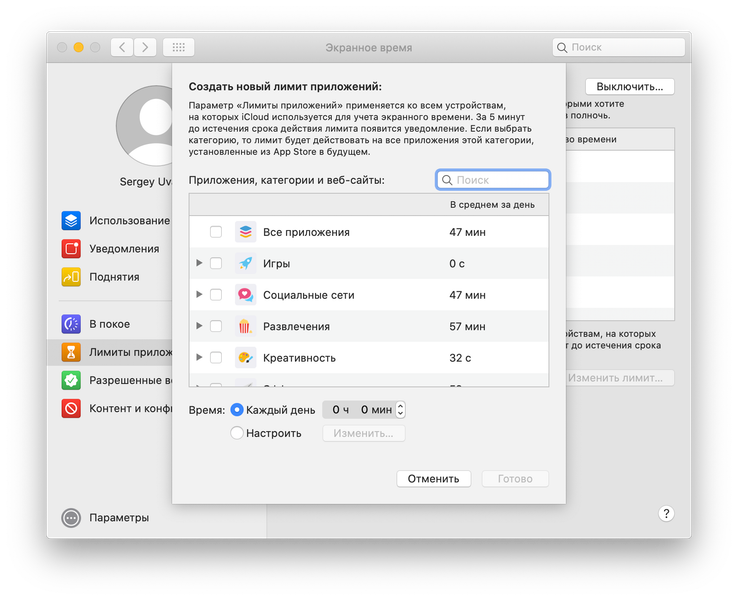Viewport: 738px width, 600px height.
Task: Click the Выключить... button
Action: tap(630, 87)
